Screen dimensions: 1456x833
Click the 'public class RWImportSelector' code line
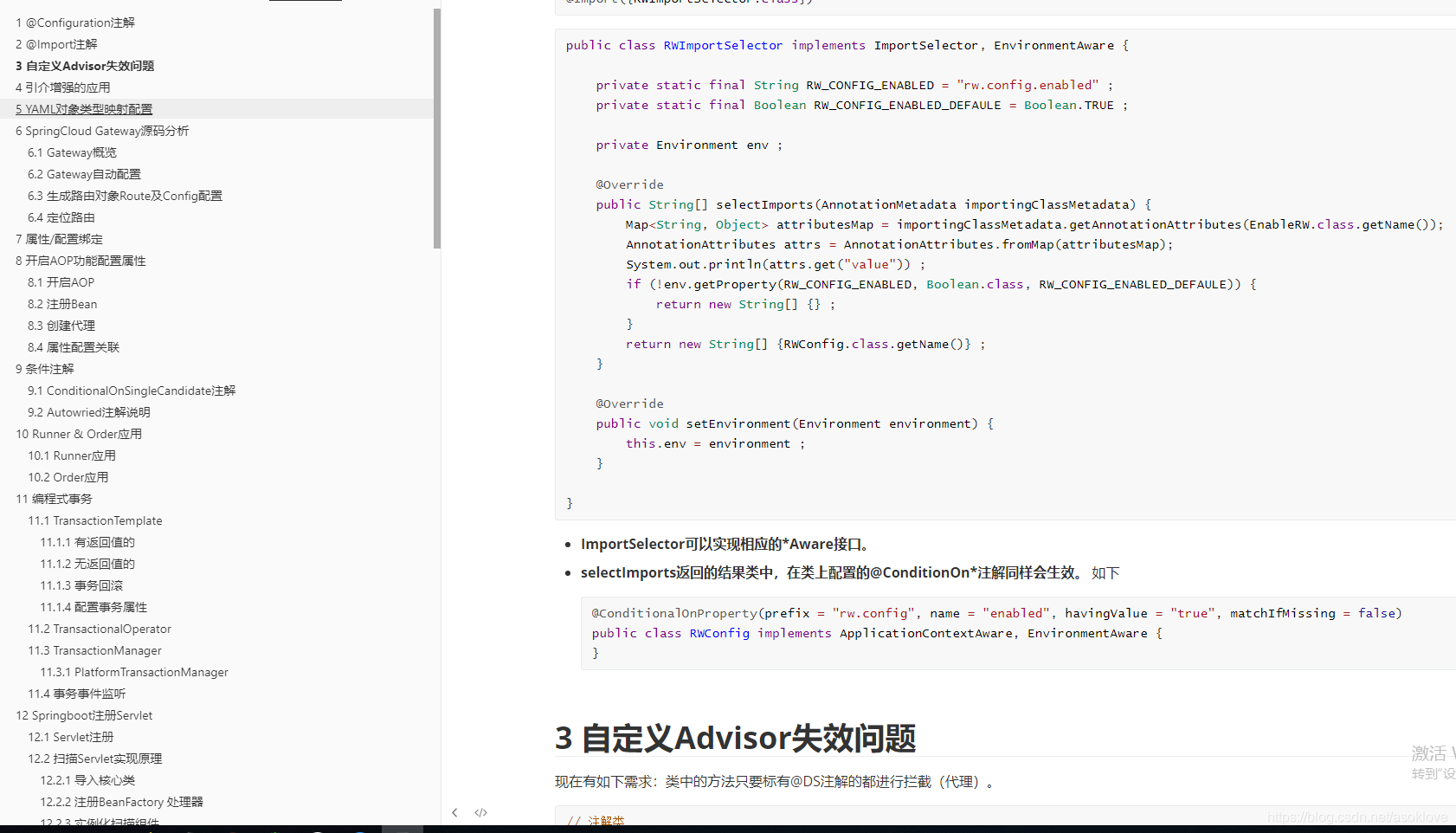point(847,45)
